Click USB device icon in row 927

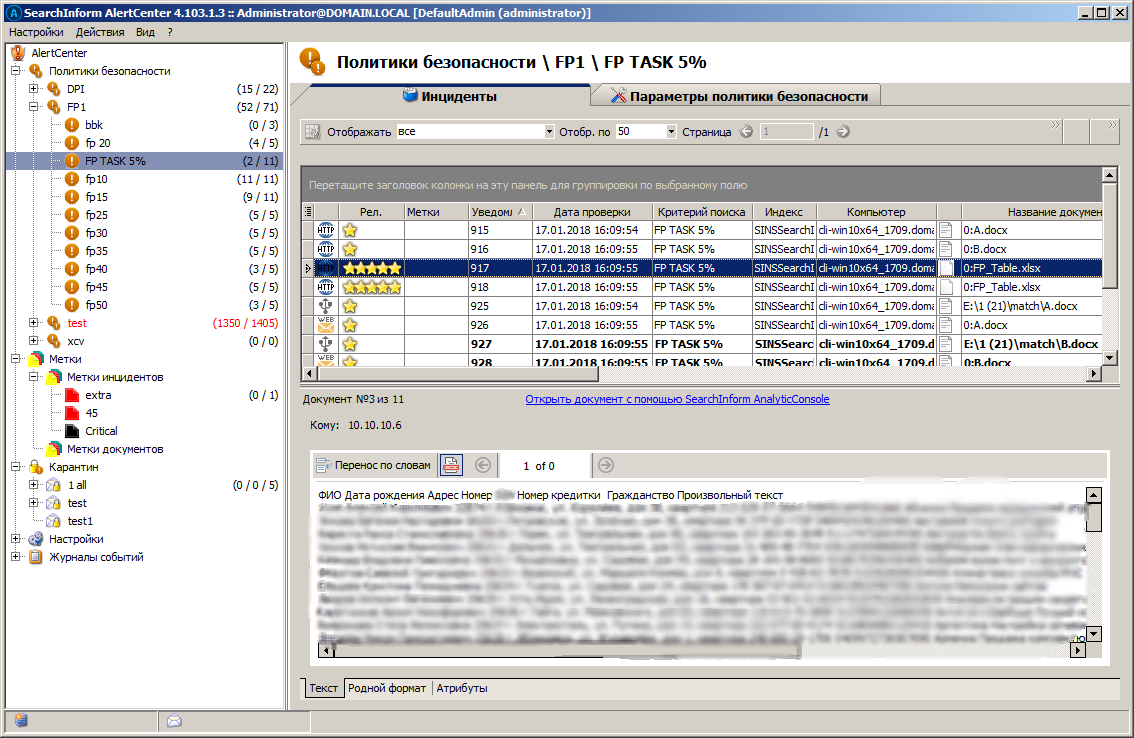pos(326,344)
